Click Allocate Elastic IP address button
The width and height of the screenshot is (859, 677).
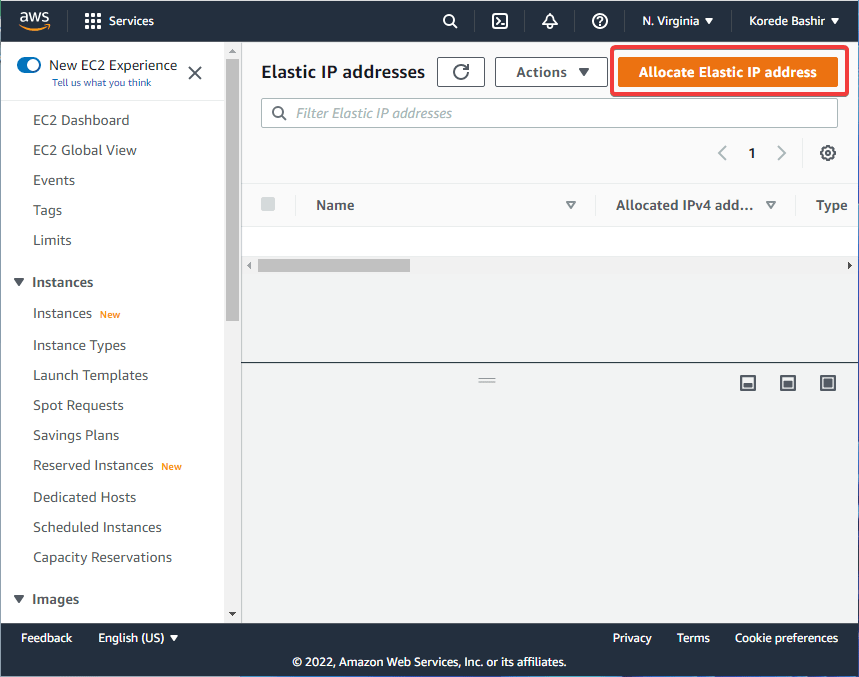point(728,72)
